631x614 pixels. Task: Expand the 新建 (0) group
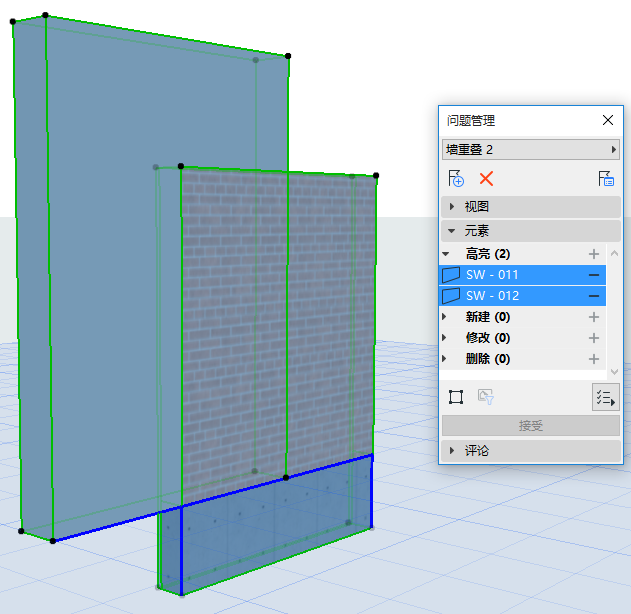coord(444,317)
